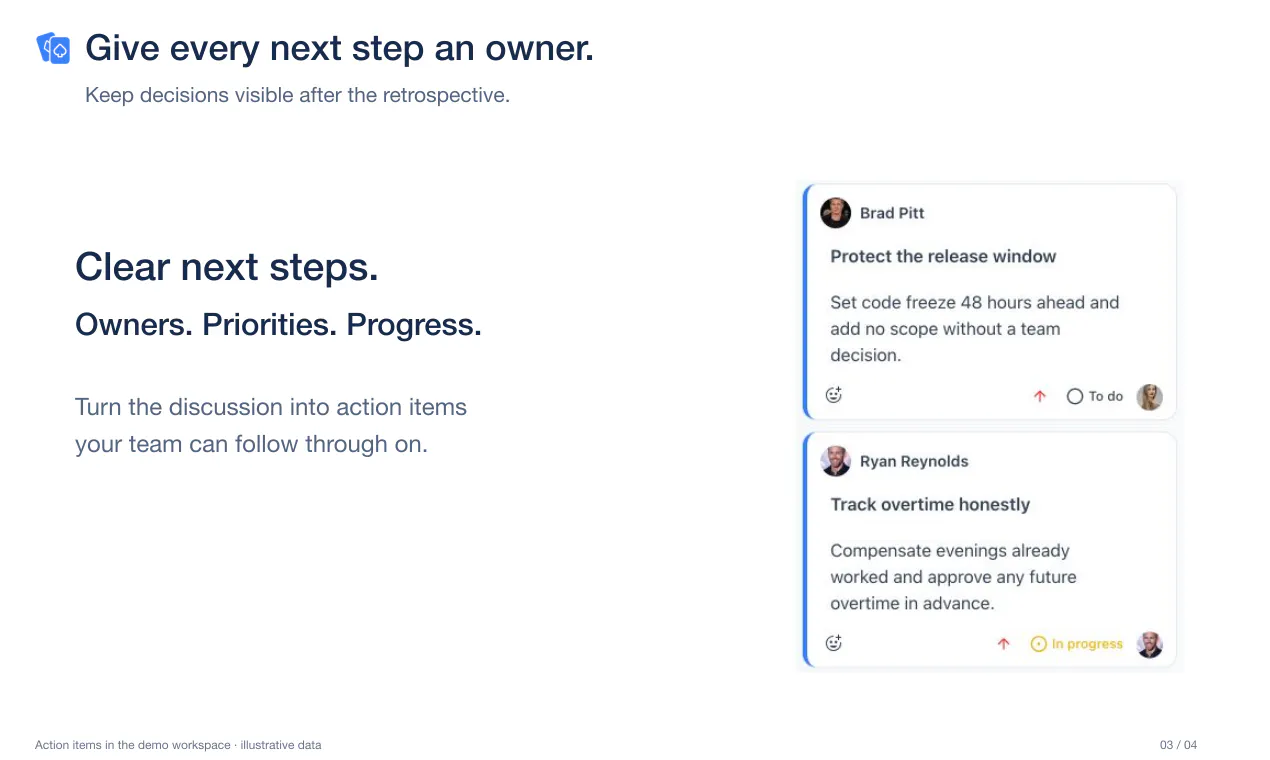Click paragraph beginning Turn the discussion into action items
1270x760 pixels.
coord(271,425)
